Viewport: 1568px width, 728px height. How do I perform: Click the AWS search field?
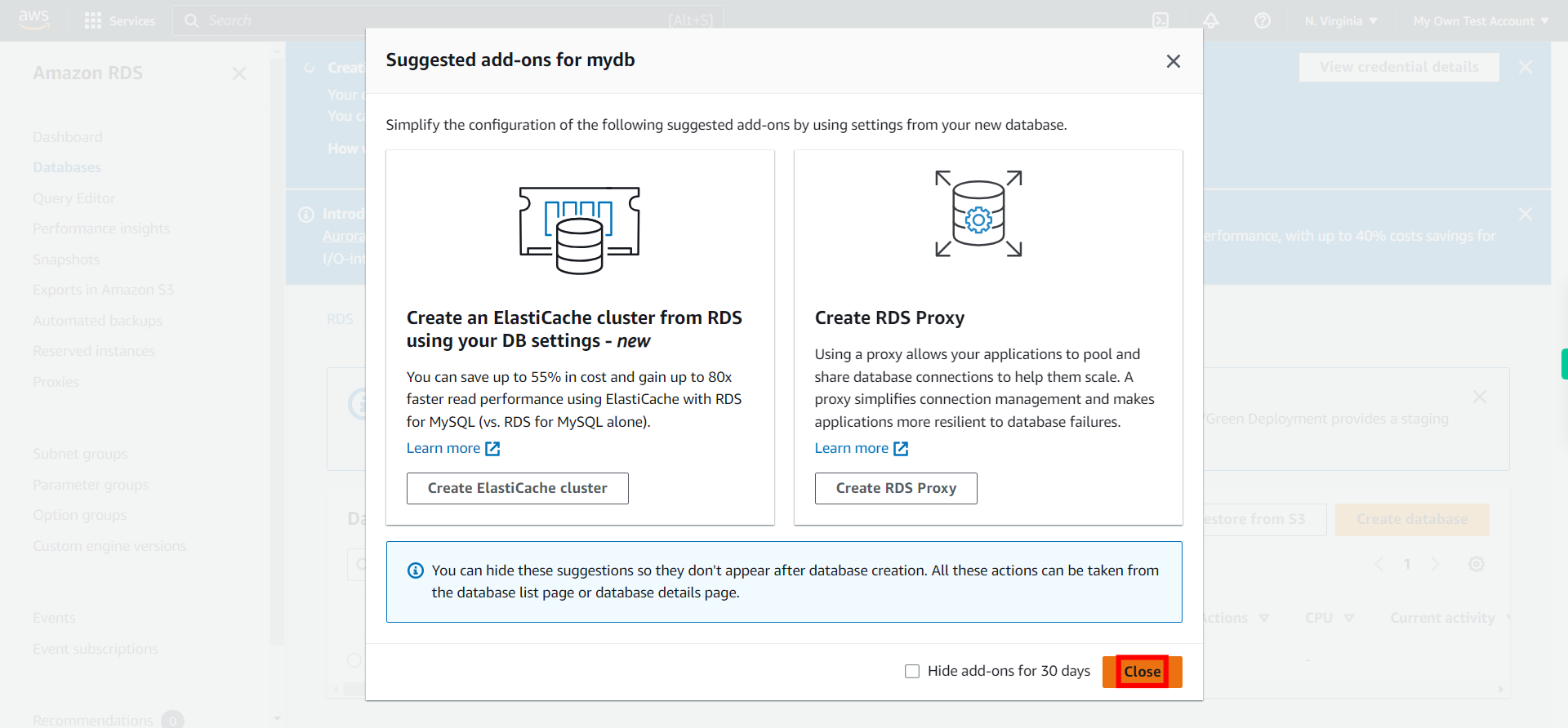click(x=448, y=20)
